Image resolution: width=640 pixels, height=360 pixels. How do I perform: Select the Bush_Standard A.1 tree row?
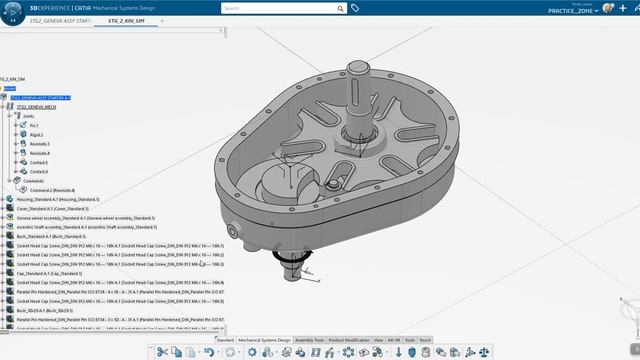(51, 236)
